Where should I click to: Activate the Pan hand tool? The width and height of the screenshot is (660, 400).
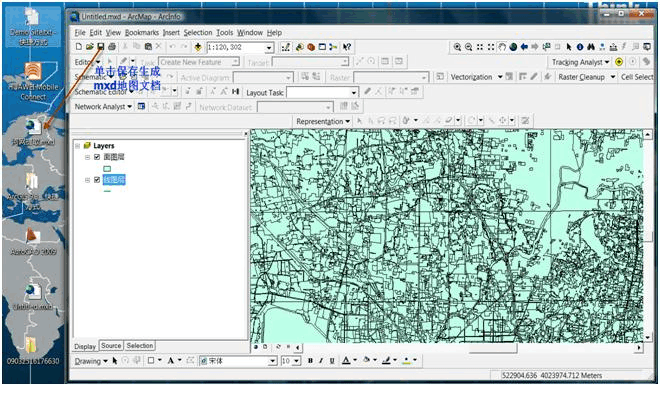(502, 47)
